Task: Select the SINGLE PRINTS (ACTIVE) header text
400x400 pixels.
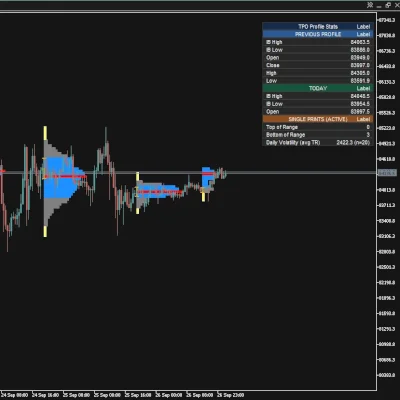Action: (x=318, y=119)
